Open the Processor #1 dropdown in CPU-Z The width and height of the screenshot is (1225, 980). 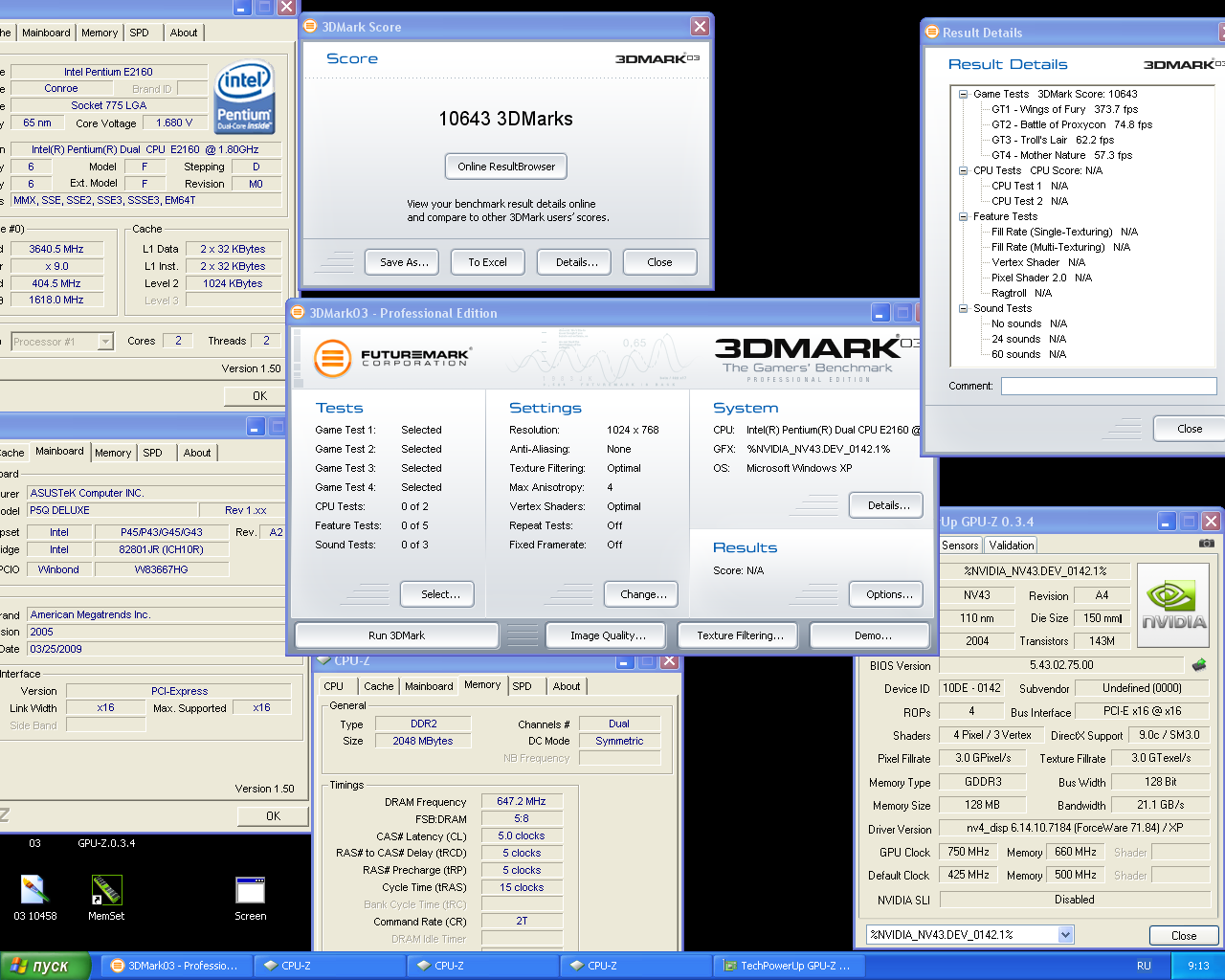(105, 342)
